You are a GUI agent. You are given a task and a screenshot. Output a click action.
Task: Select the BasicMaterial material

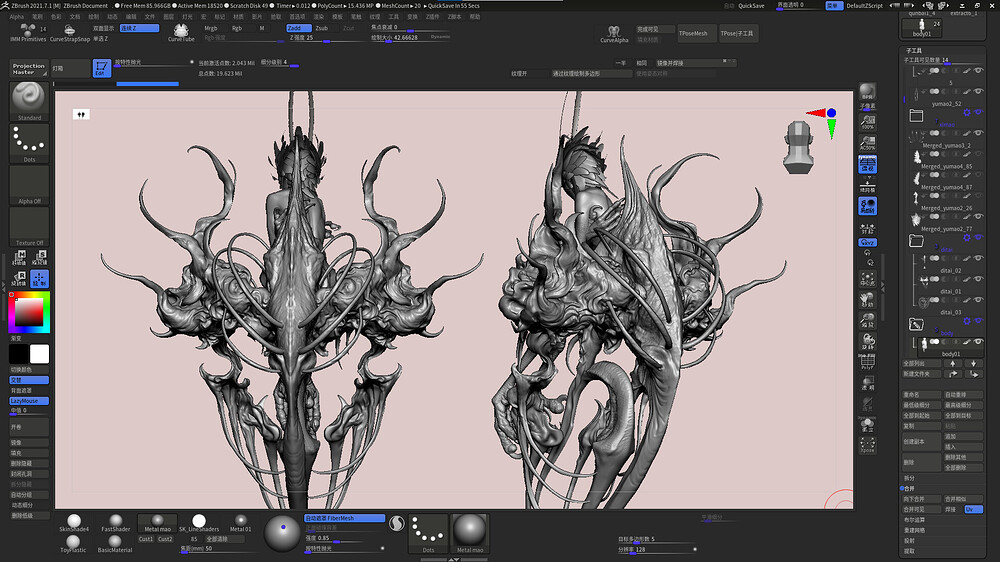click(x=115, y=544)
